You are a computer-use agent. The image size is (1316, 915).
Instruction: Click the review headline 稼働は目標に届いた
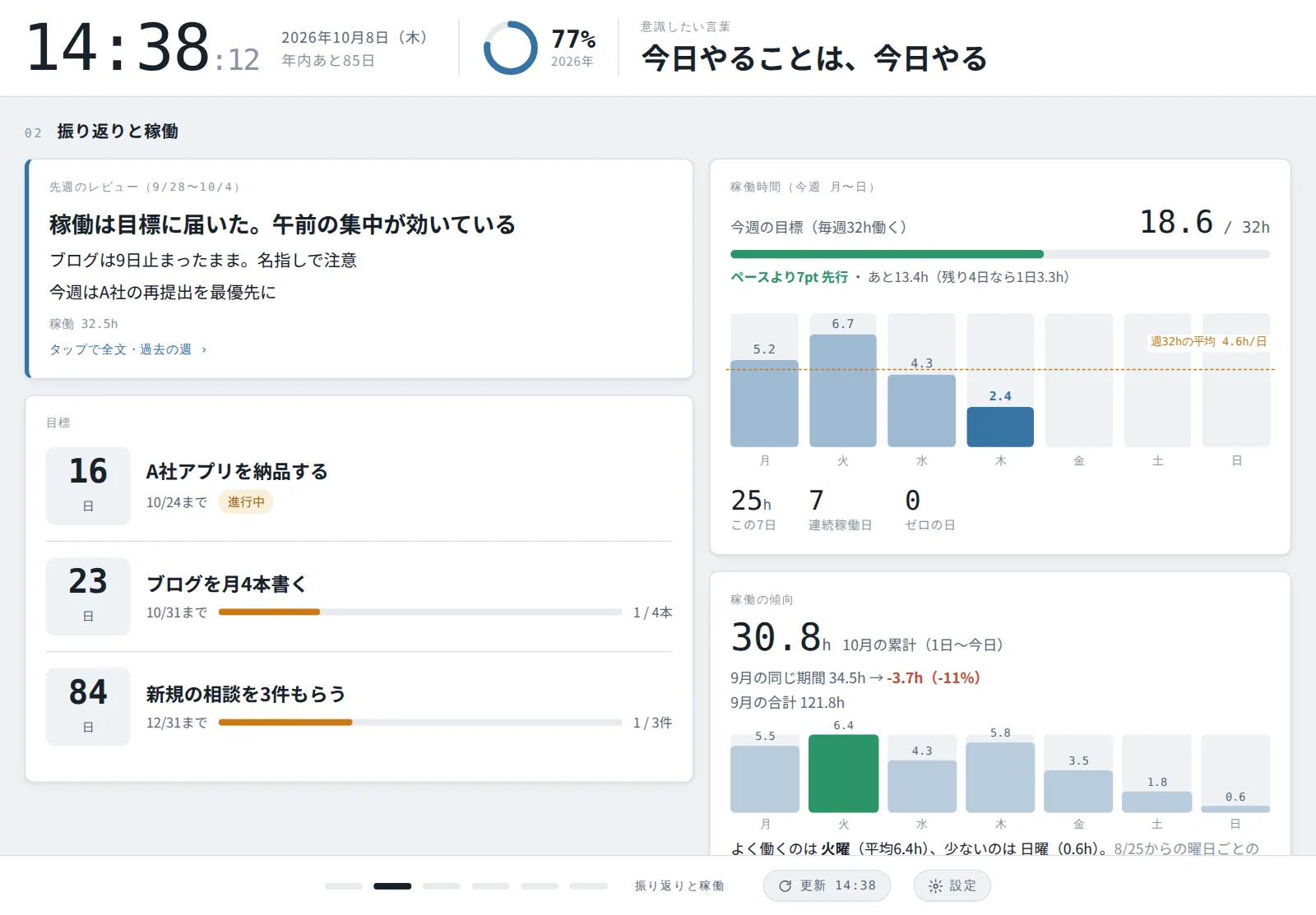pyautogui.click(x=282, y=224)
